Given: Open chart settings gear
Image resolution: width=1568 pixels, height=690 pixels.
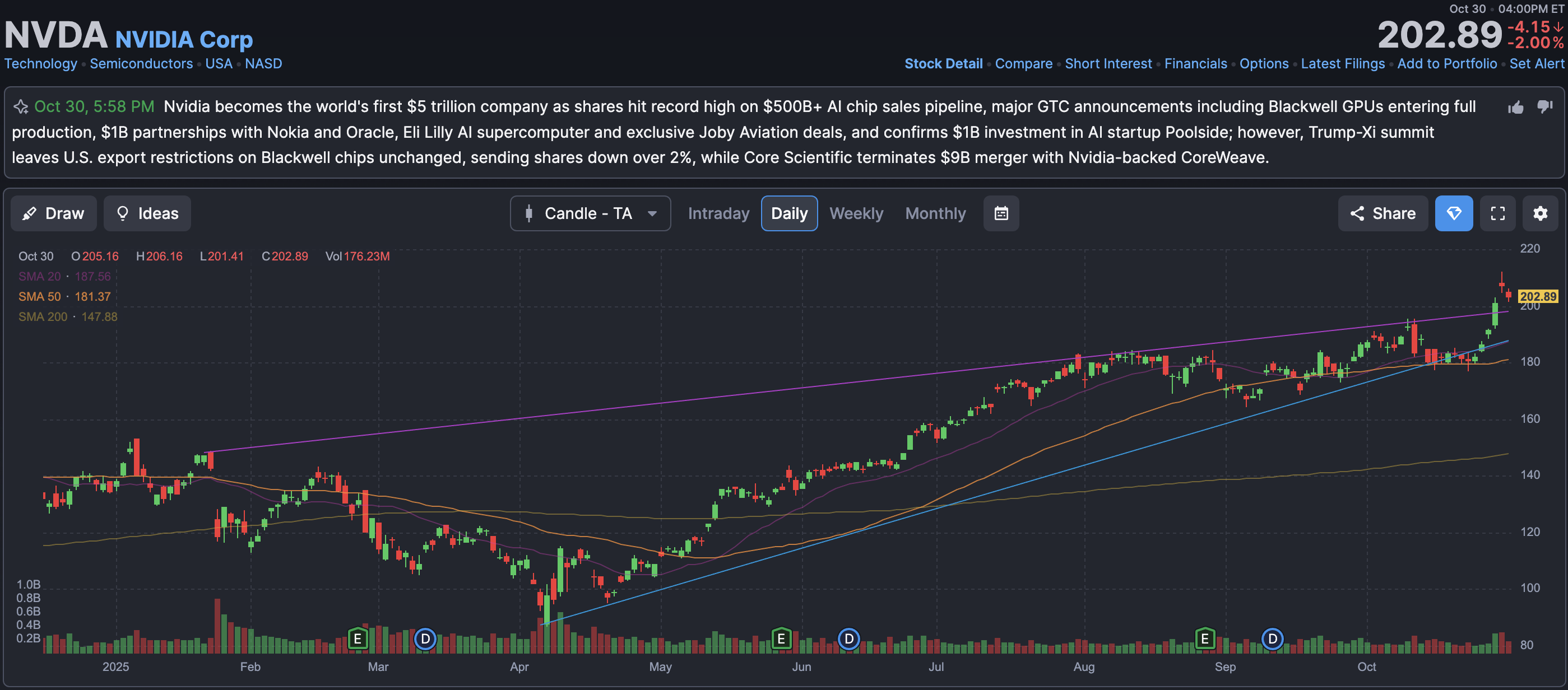Looking at the screenshot, I should 1540,213.
